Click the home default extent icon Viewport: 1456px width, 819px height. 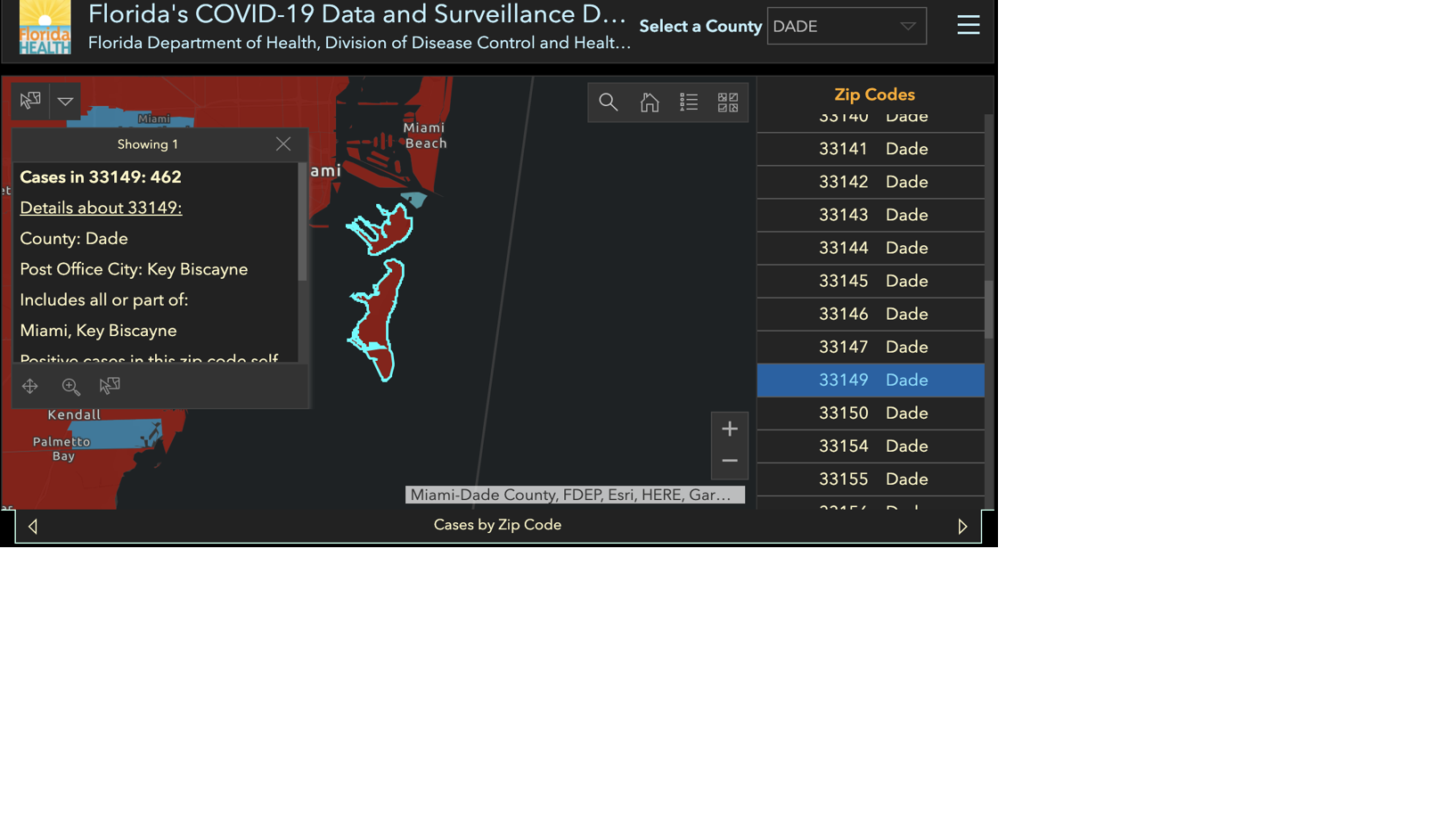[650, 102]
